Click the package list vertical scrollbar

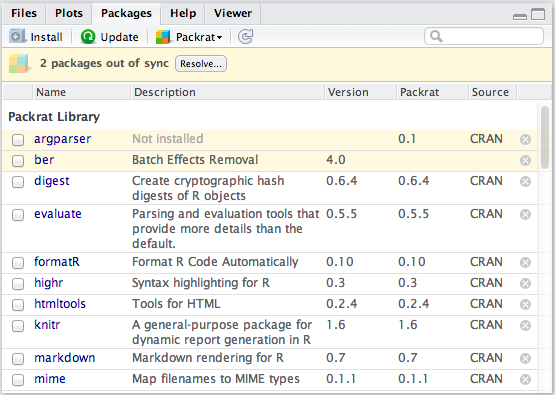point(545,138)
